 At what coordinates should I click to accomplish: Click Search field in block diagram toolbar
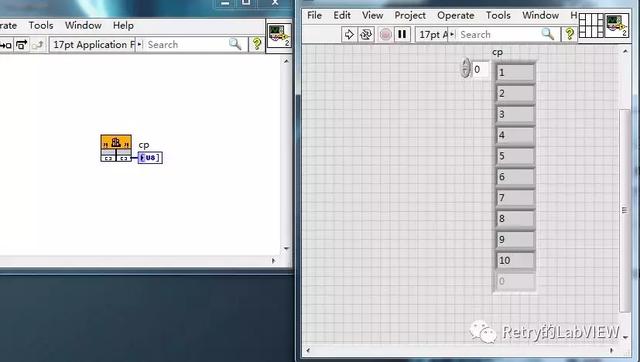187,44
